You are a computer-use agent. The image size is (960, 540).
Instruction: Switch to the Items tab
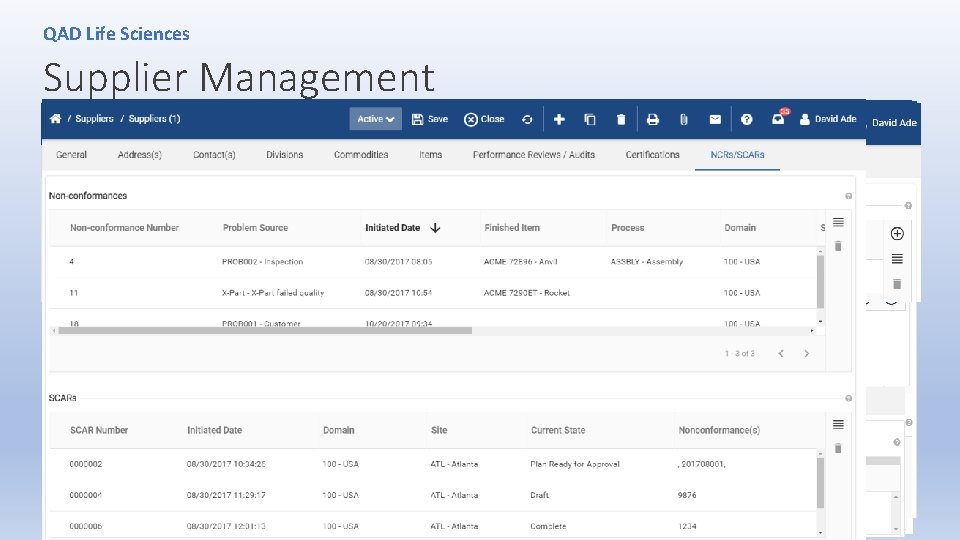430,155
